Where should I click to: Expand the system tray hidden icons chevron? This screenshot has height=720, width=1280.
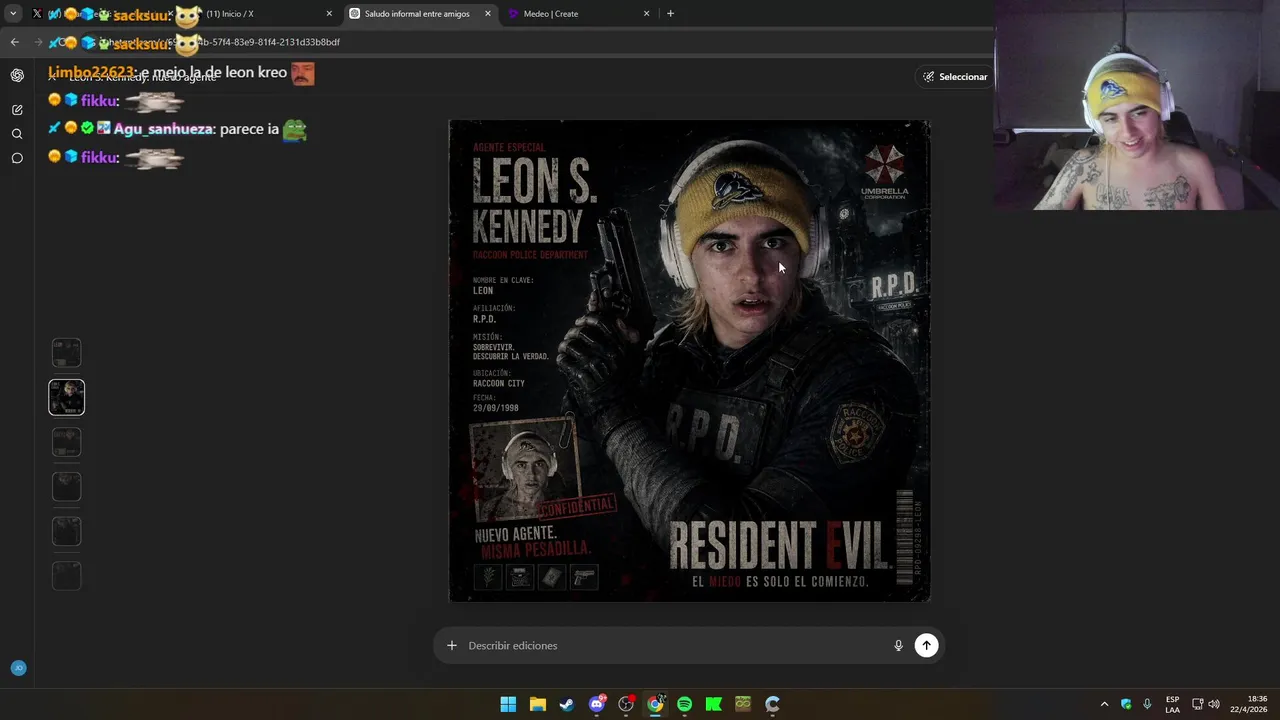(x=1104, y=704)
